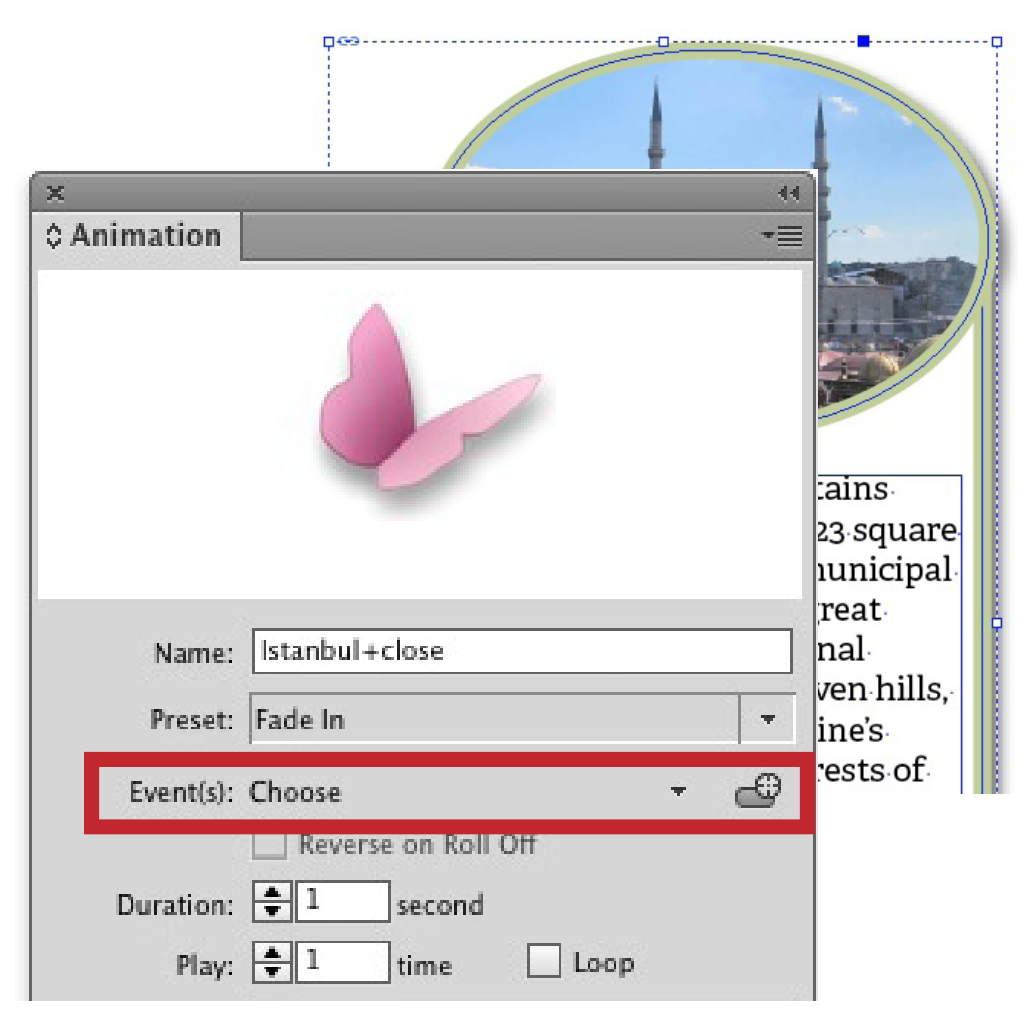1030x1032 pixels.
Task: Close the Animation panel
Action: tap(55, 193)
